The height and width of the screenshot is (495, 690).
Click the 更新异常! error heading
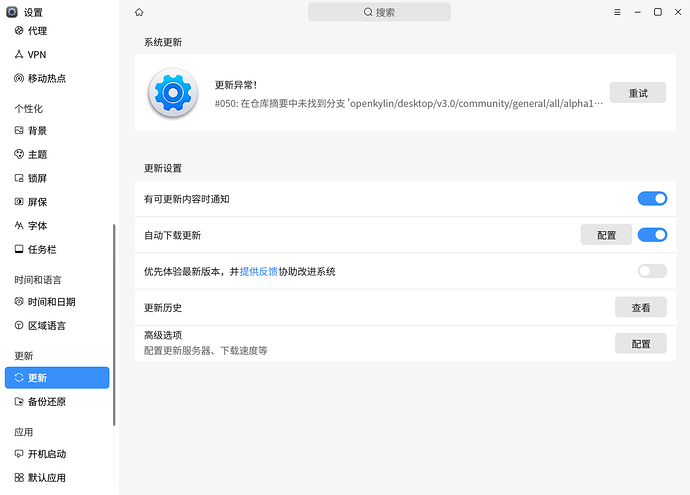[x=236, y=85]
